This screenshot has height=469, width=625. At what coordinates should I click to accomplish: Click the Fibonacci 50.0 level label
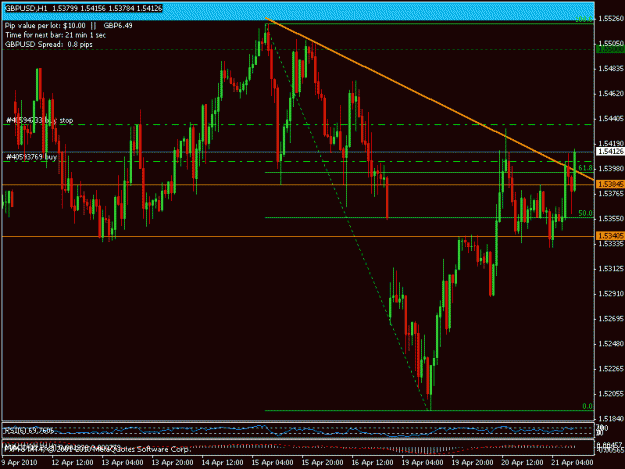pyautogui.click(x=585, y=213)
